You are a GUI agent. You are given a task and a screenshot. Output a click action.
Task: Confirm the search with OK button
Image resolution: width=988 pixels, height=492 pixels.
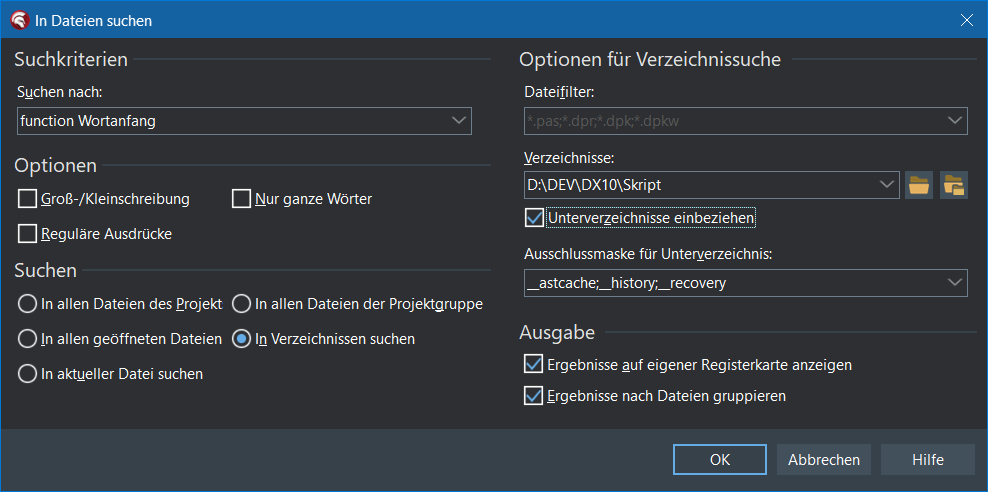point(720,460)
